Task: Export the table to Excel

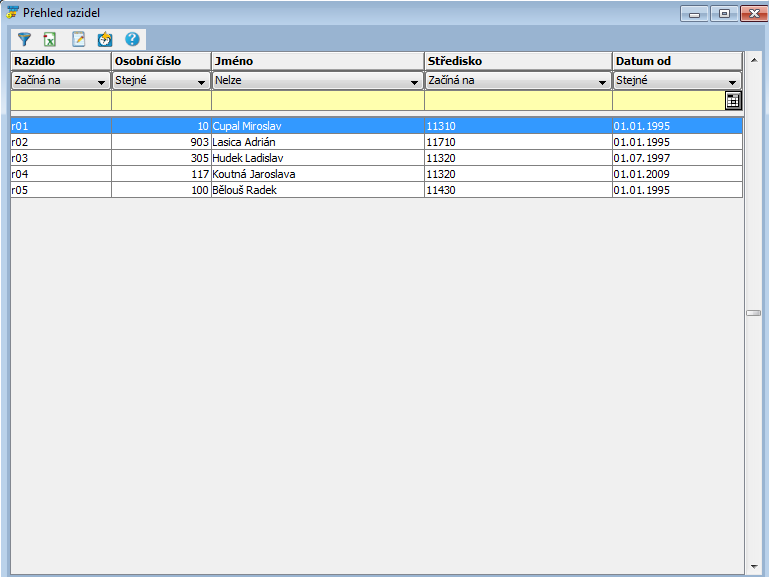Action: point(50,40)
